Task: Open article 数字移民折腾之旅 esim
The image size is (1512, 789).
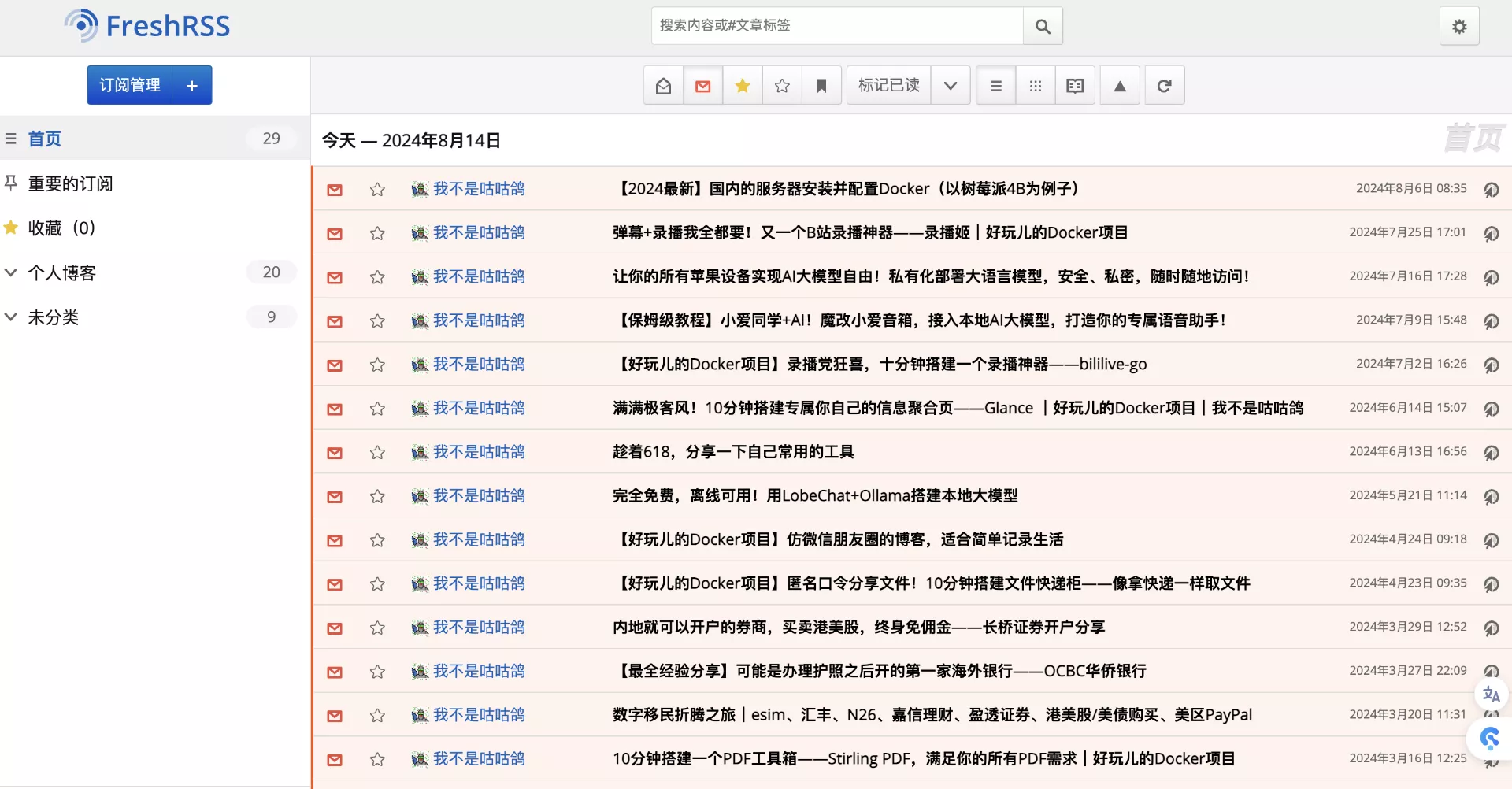Action: [x=932, y=715]
